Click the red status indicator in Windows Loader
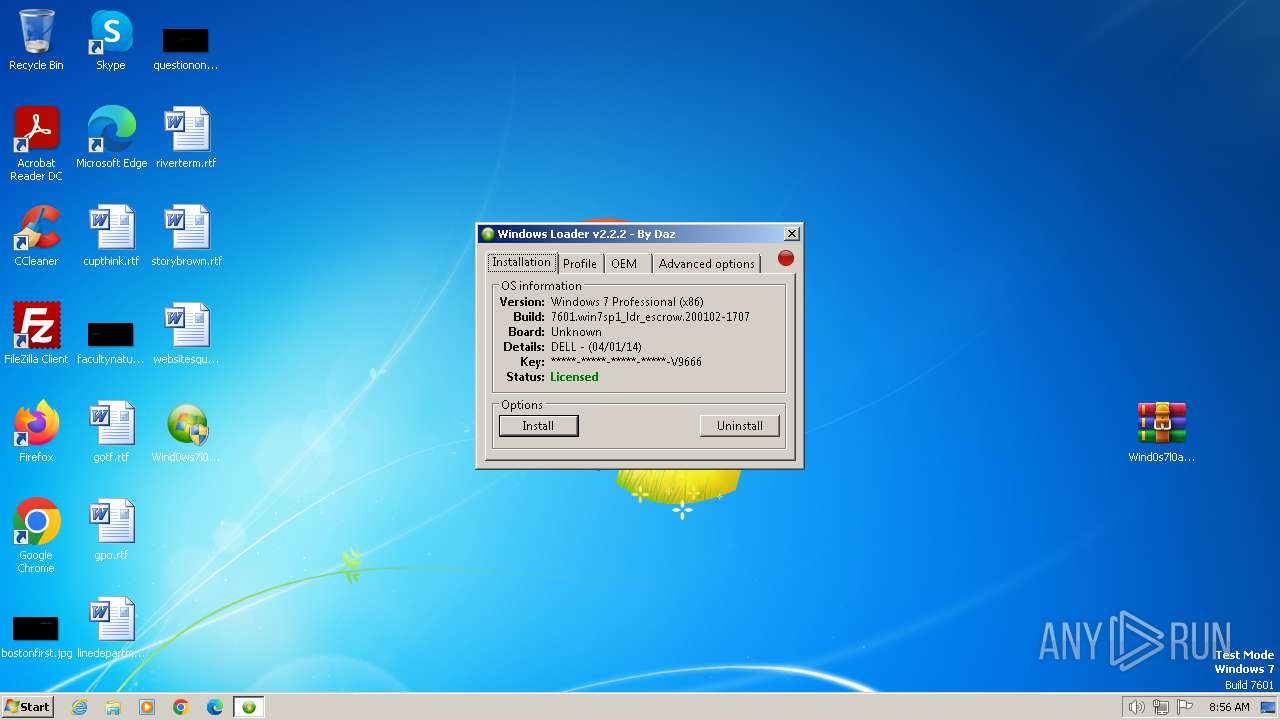The height and width of the screenshot is (720, 1280). pos(786,259)
